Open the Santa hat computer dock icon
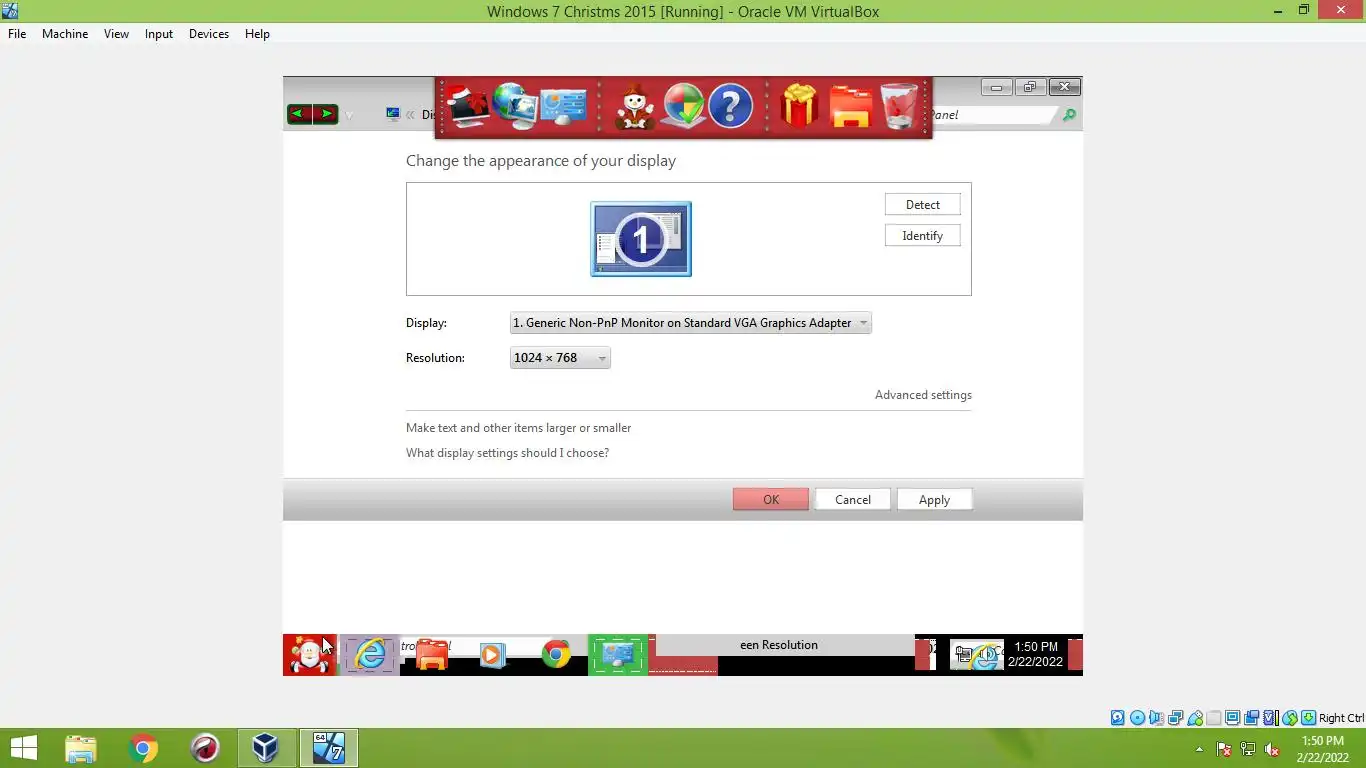The height and width of the screenshot is (768, 1366). tap(467, 106)
